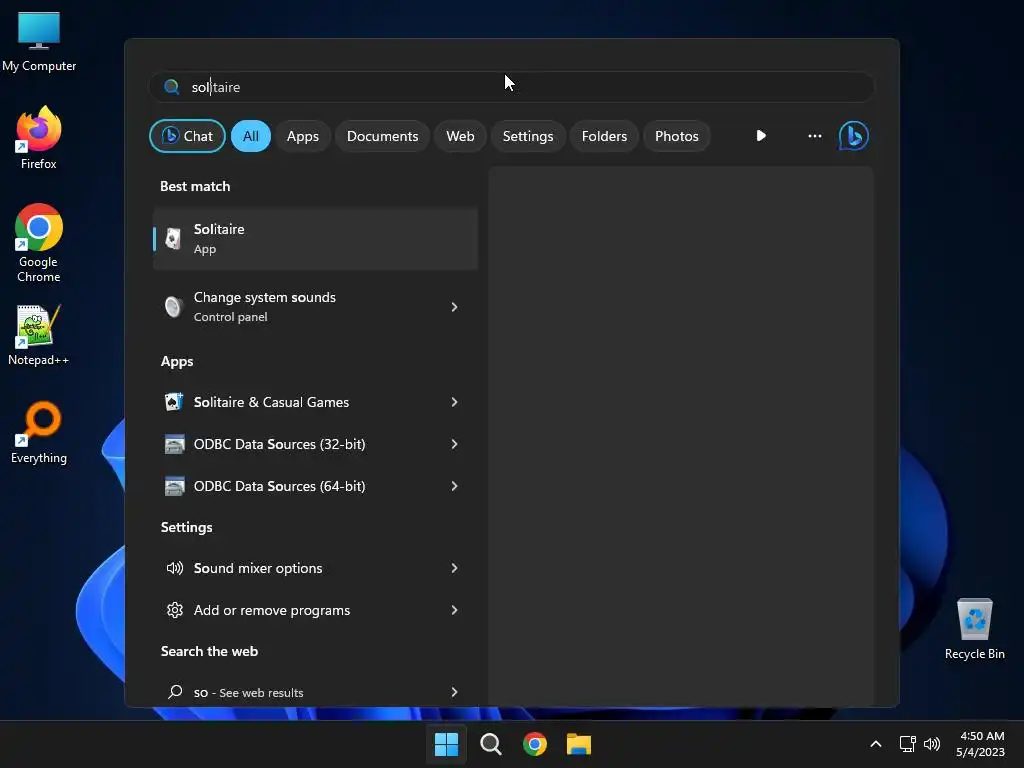Open more options ellipsis menu

coord(814,136)
